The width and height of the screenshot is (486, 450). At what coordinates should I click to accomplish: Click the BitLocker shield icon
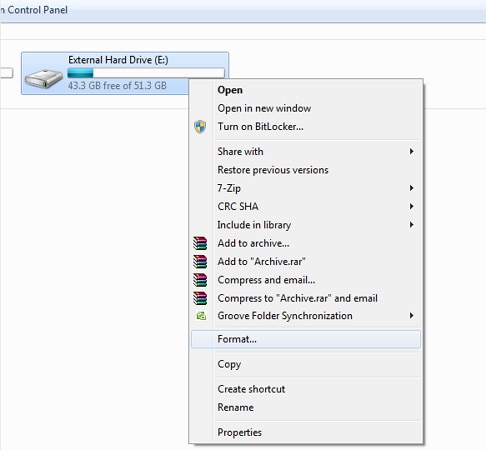click(x=200, y=127)
